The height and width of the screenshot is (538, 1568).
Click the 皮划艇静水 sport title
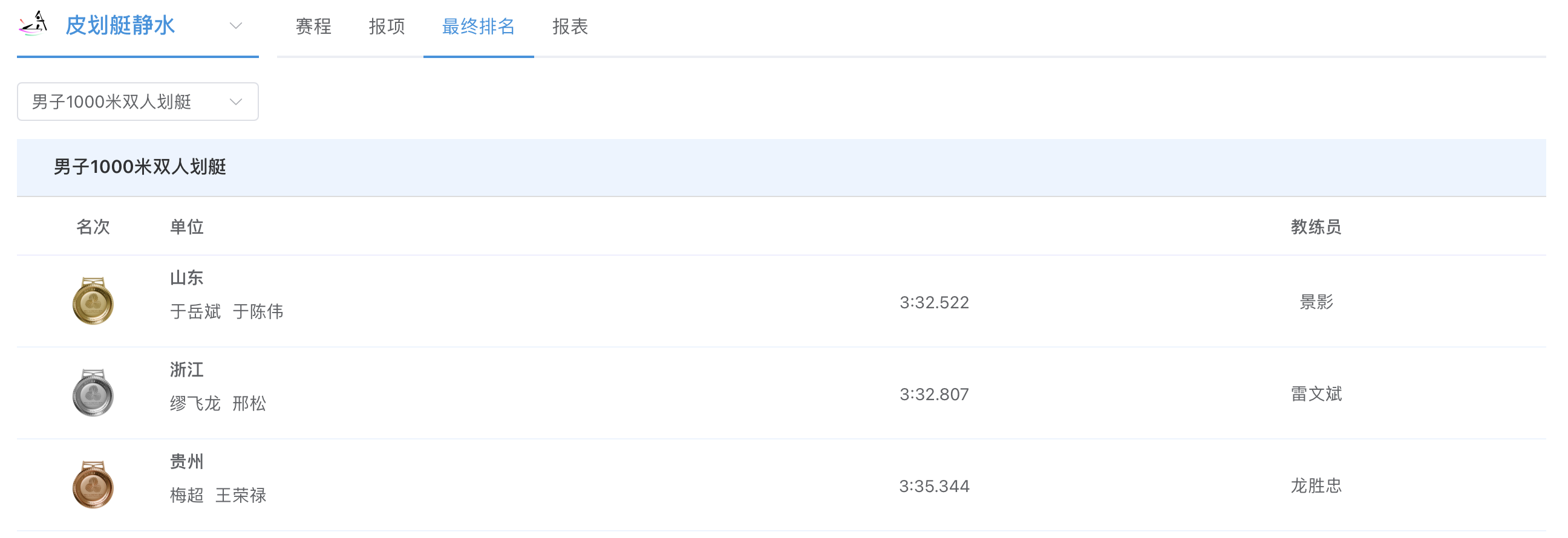(x=120, y=25)
